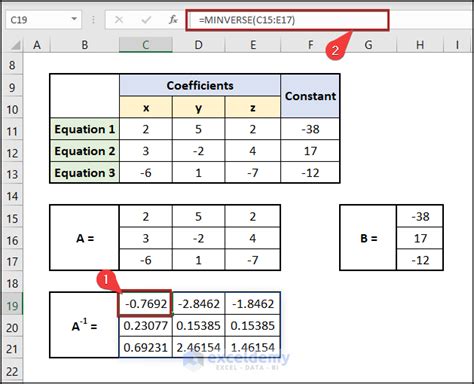Click matrix B value -12 in column H
This screenshot has width=474, height=384.
click(x=420, y=260)
